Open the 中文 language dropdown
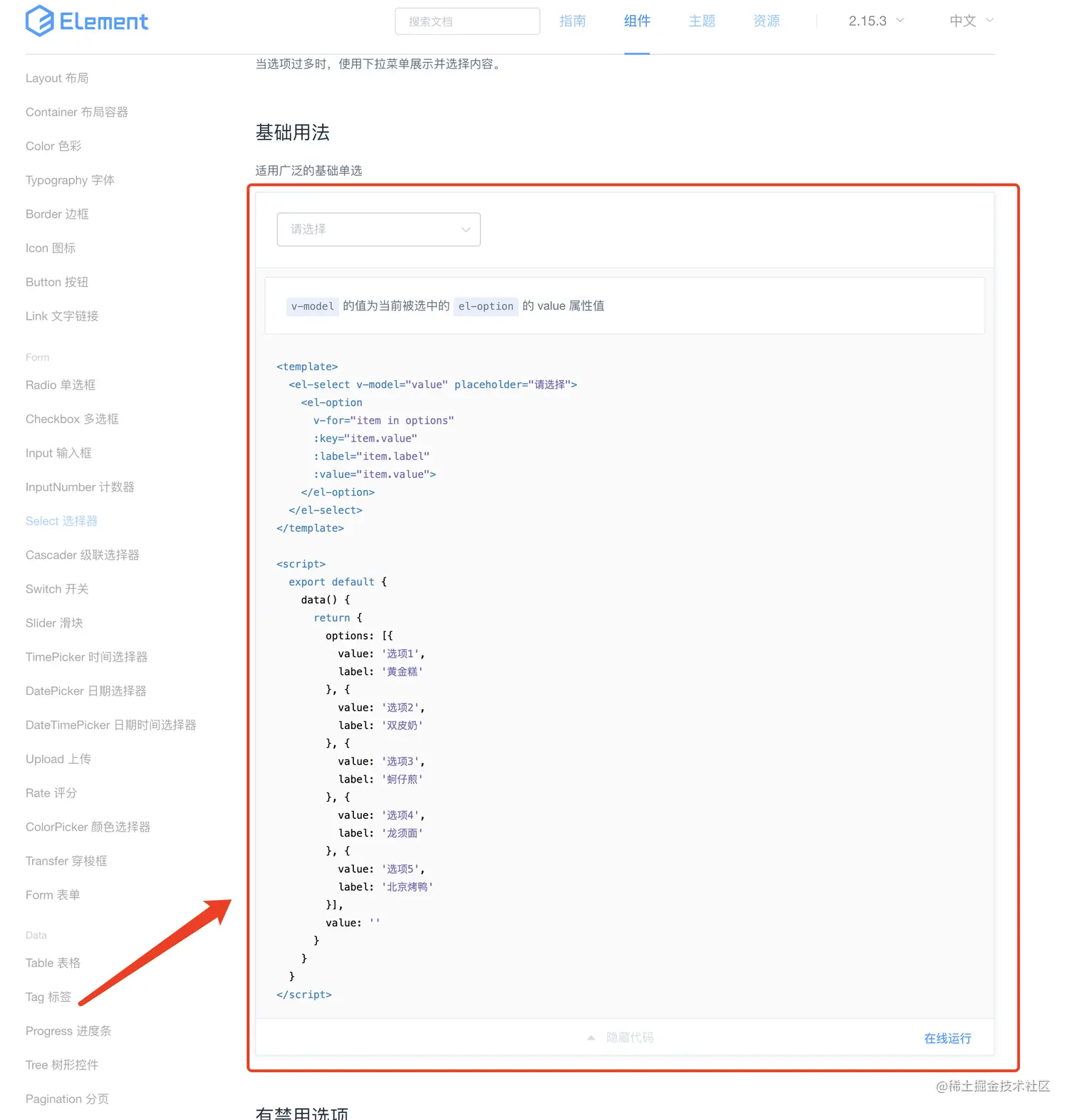The height and width of the screenshot is (1120, 1077). 971,21
